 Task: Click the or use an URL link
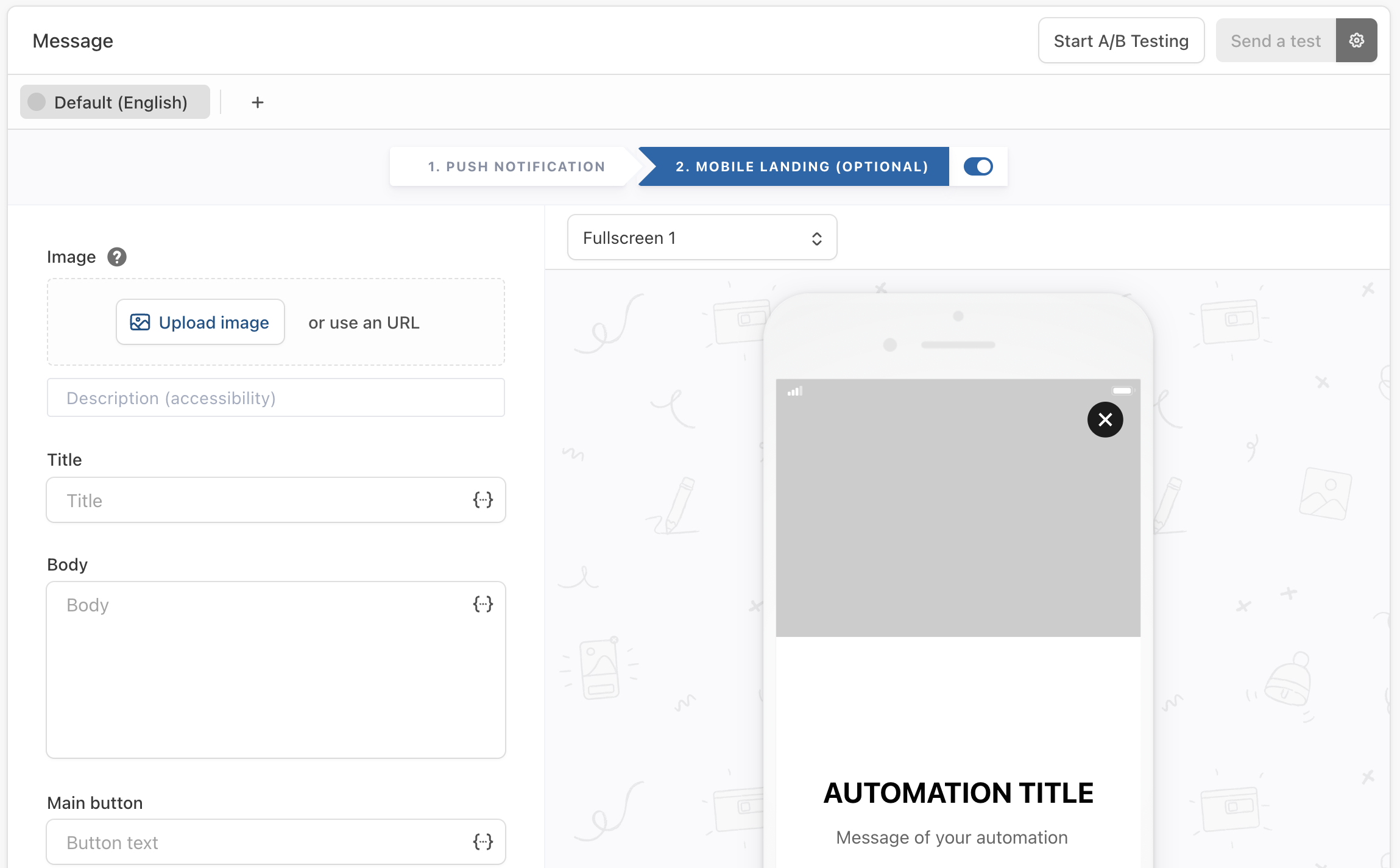[364, 322]
